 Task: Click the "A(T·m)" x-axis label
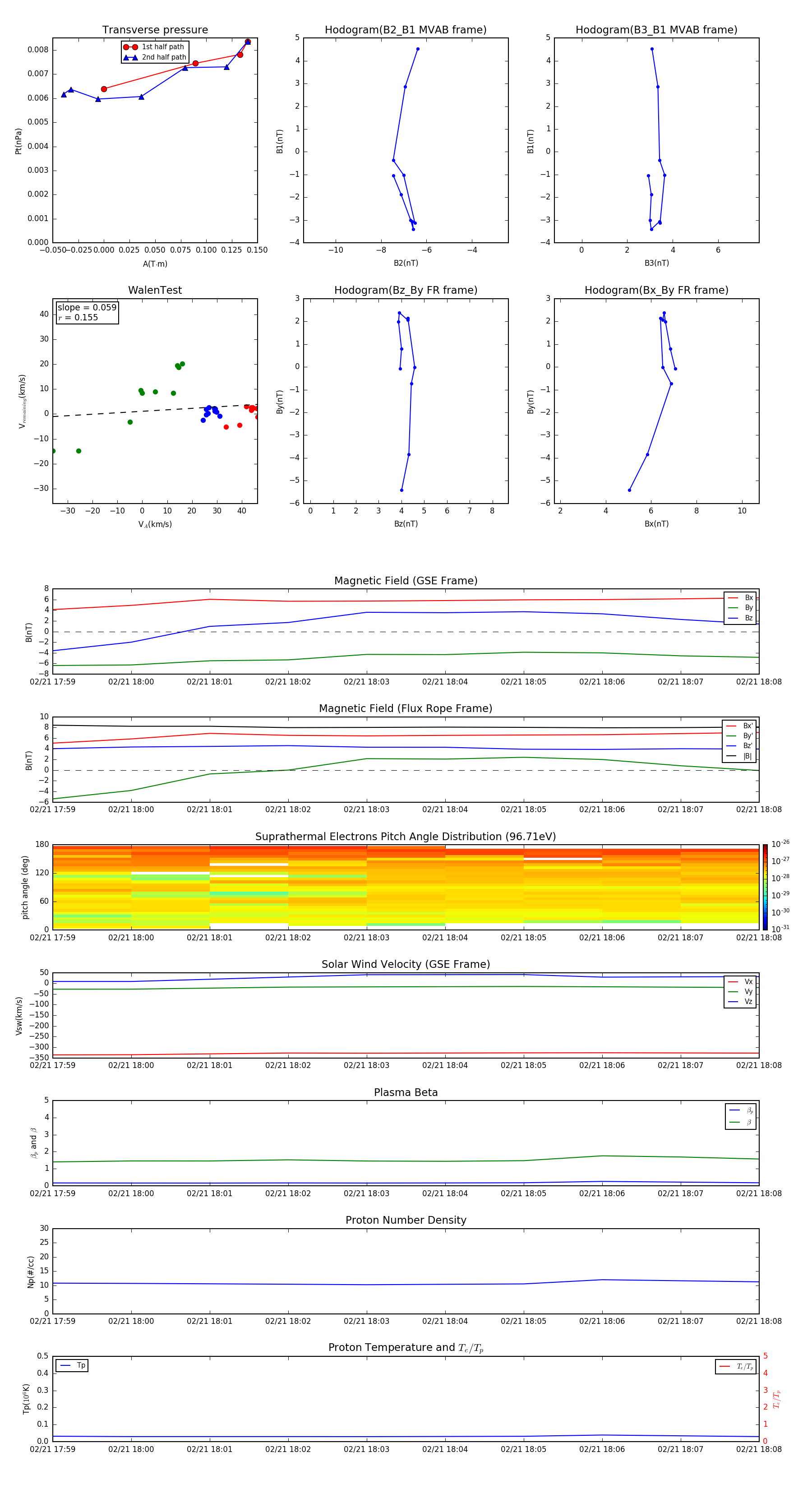(x=155, y=264)
